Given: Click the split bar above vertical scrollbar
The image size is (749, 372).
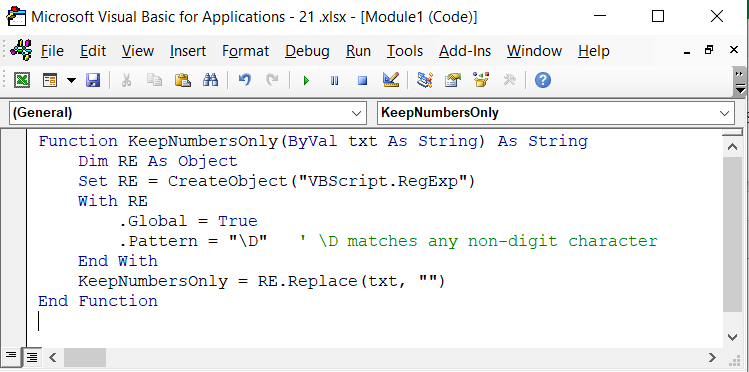Looking at the screenshot, I should click(x=732, y=133).
